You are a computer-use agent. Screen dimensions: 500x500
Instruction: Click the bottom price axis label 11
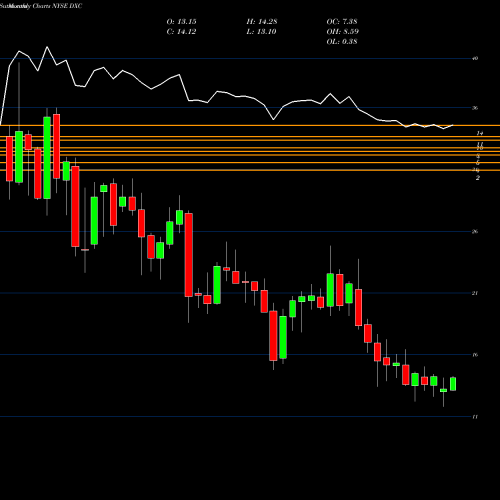point(475,417)
